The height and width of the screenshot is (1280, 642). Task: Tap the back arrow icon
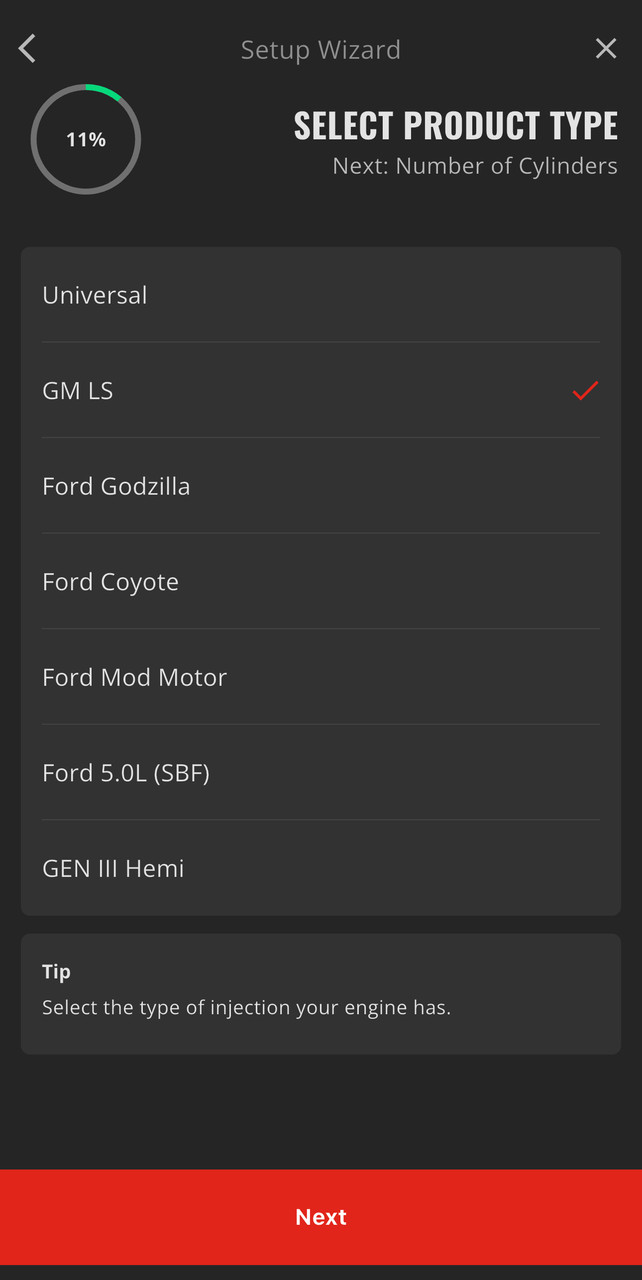click(x=27, y=49)
